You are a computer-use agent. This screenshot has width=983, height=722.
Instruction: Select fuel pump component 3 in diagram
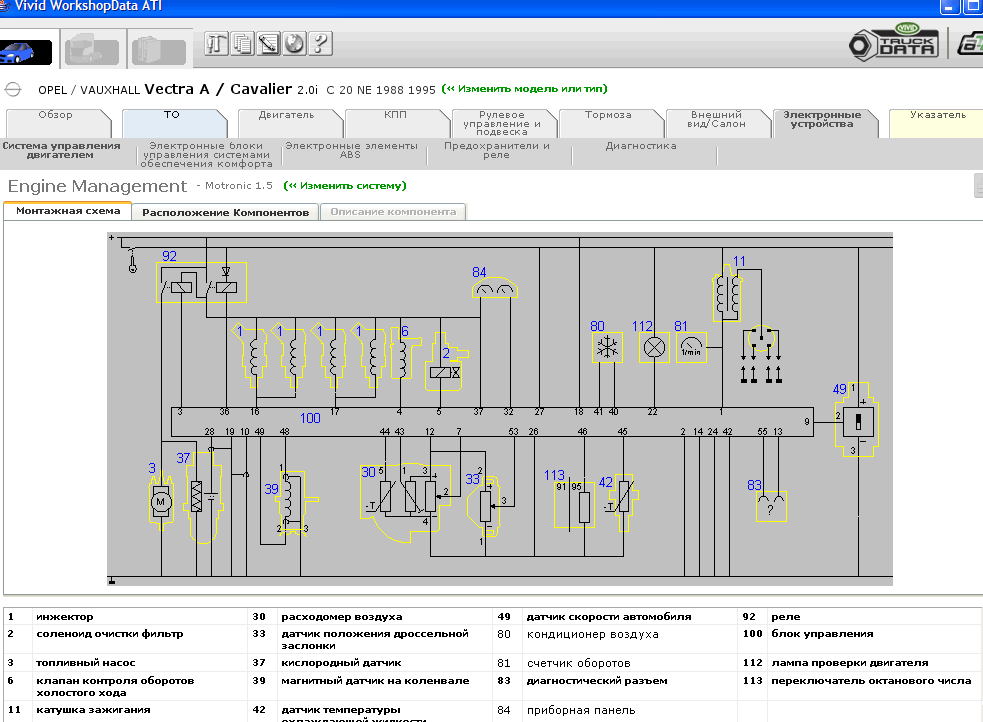click(x=161, y=499)
